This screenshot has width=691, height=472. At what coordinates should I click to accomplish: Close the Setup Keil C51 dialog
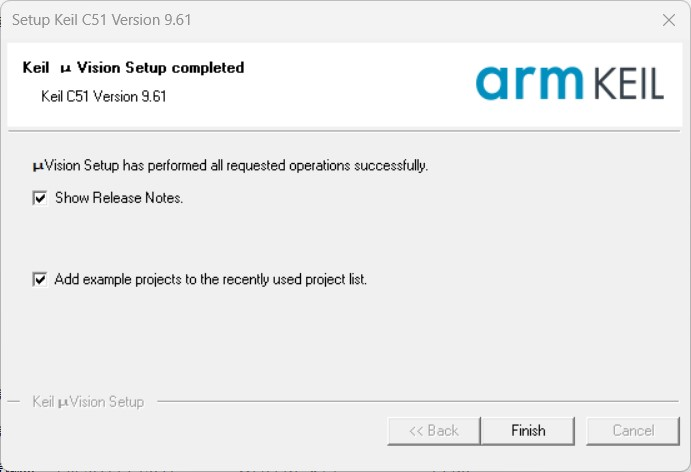tap(668, 19)
